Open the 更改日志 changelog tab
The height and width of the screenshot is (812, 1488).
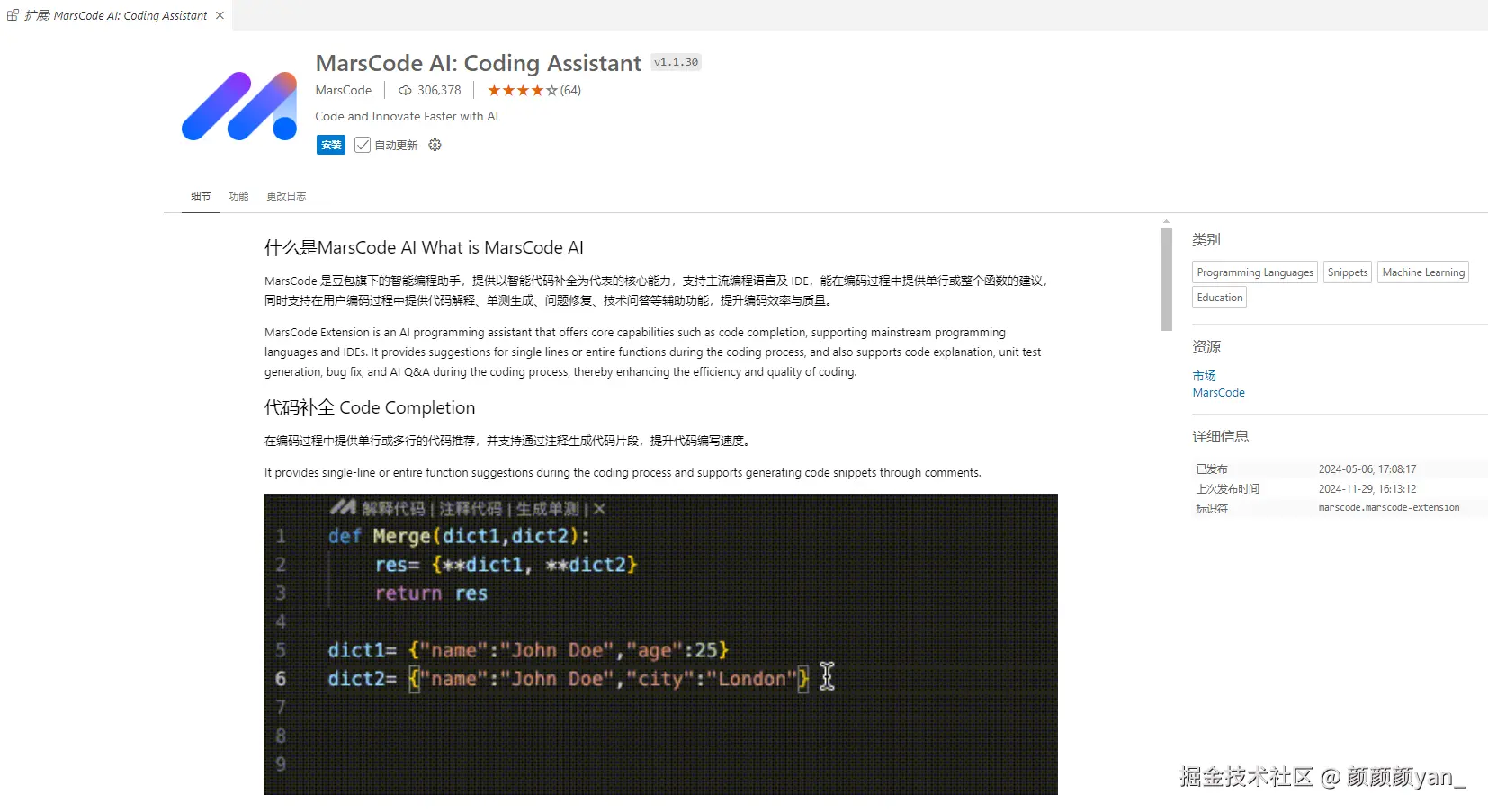pos(286,196)
